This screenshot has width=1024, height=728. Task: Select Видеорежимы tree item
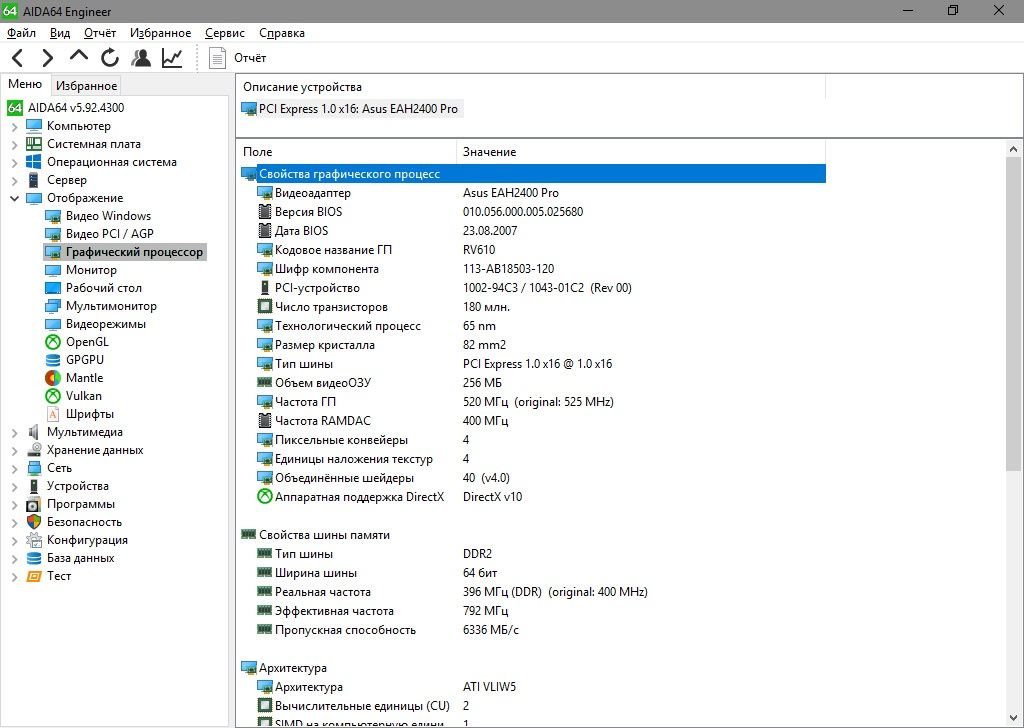pyautogui.click(x=106, y=324)
